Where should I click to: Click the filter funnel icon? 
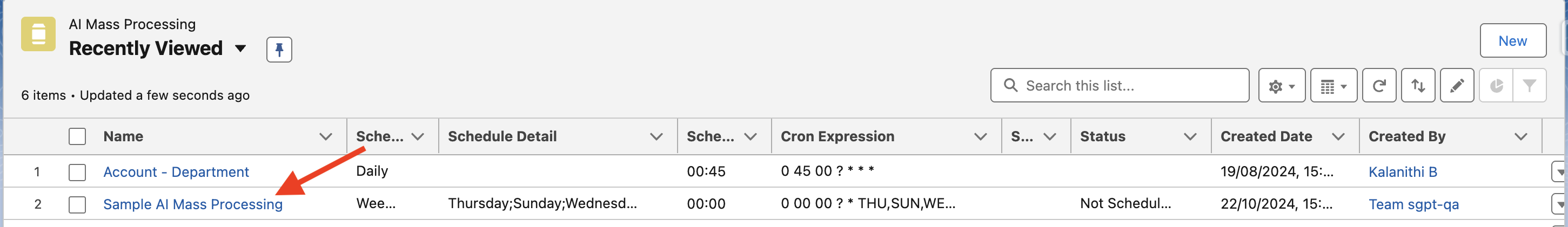click(x=1529, y=86)
